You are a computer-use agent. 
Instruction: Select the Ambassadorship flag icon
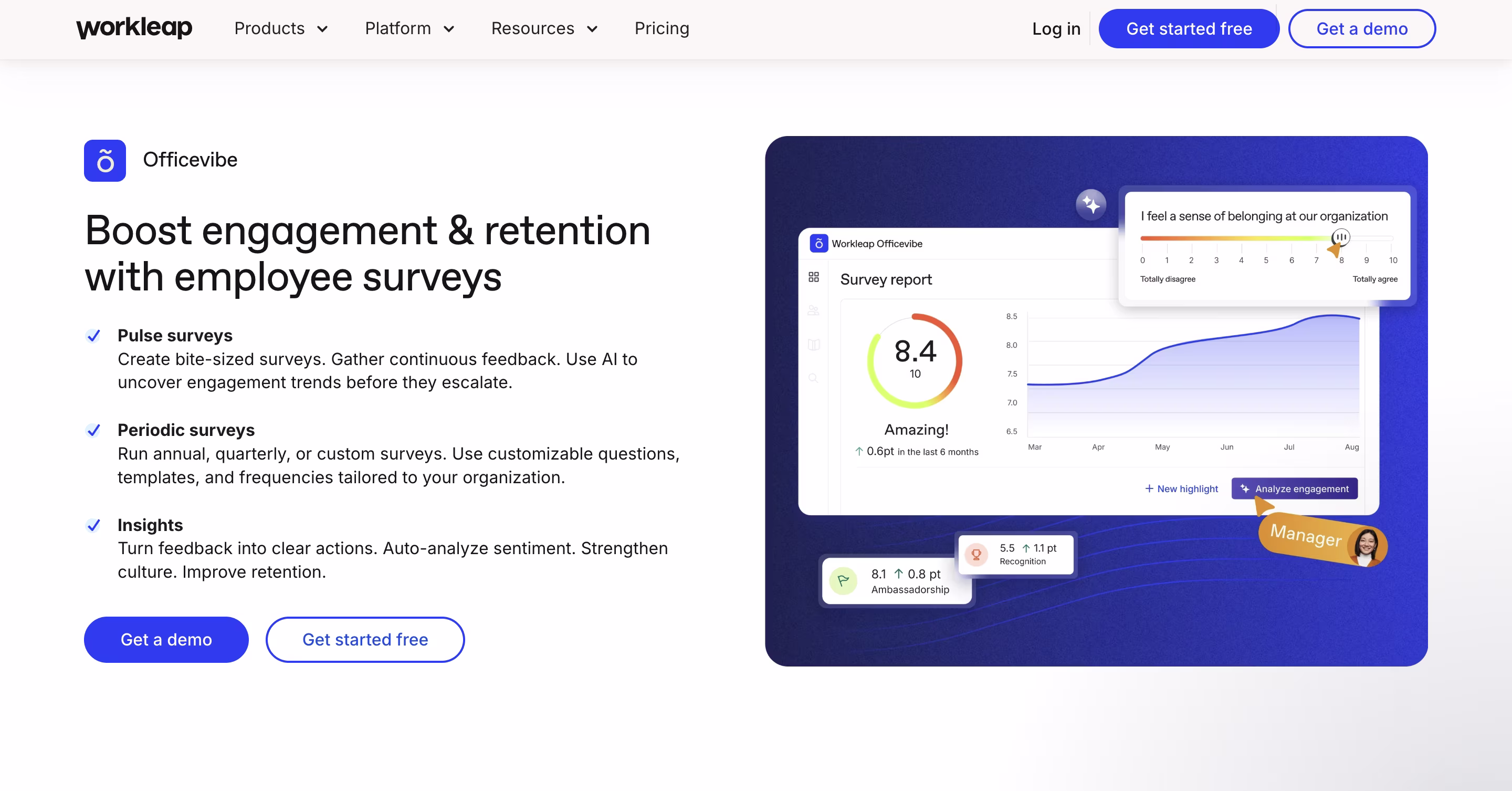(x=844, y=581)
